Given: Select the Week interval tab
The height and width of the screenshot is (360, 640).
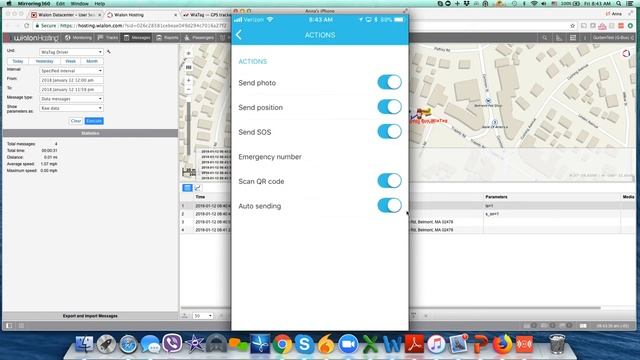Looking at the screenshot, I should coord(71,61).
